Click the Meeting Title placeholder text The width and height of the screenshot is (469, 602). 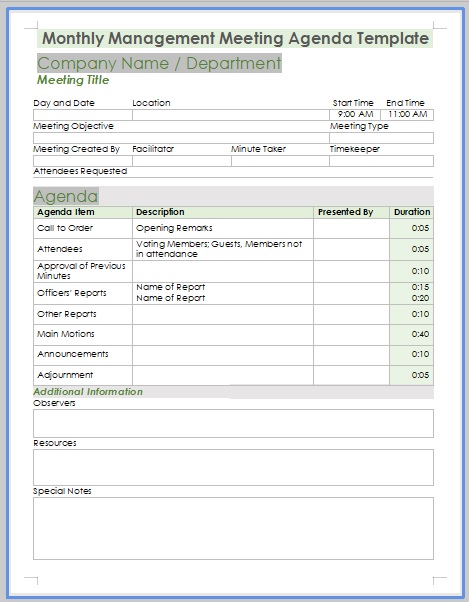(73, 80)
